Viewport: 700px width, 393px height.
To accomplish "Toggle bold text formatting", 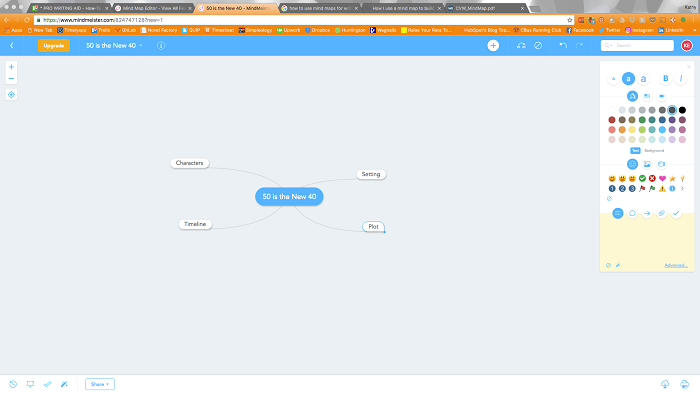I will pyautogui.click(x=666, y=79).
